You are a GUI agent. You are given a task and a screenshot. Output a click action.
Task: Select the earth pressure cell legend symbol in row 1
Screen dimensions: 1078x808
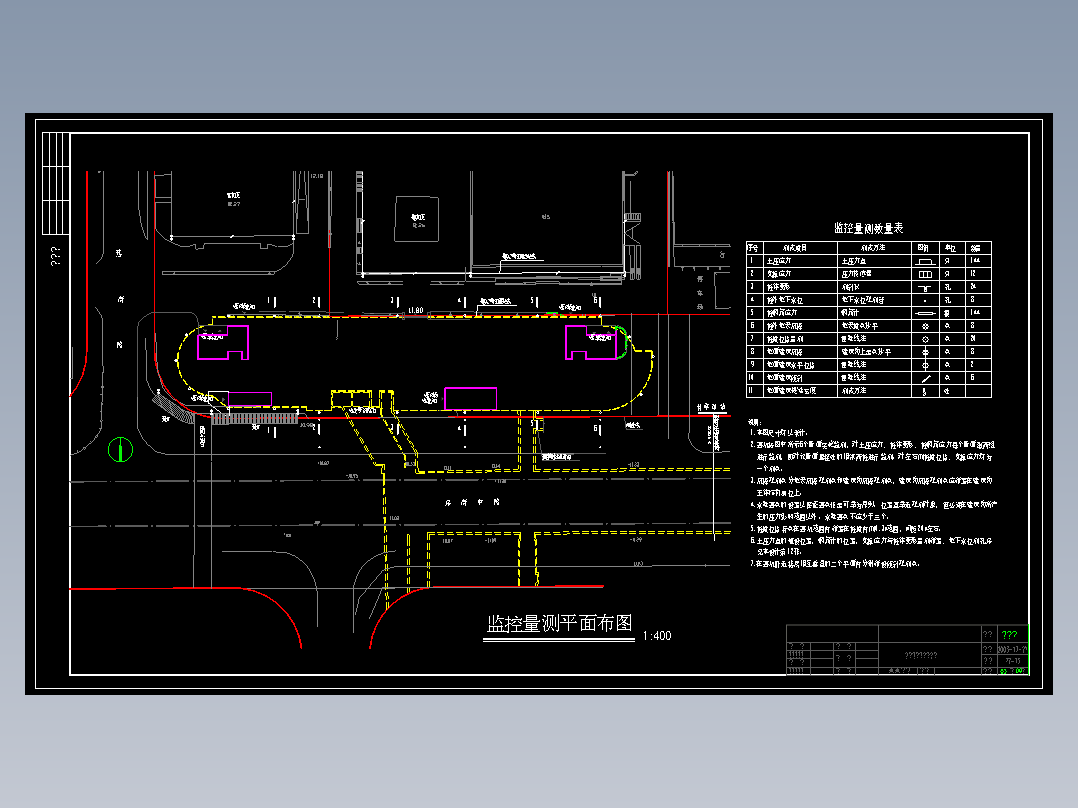click(925, 261)
